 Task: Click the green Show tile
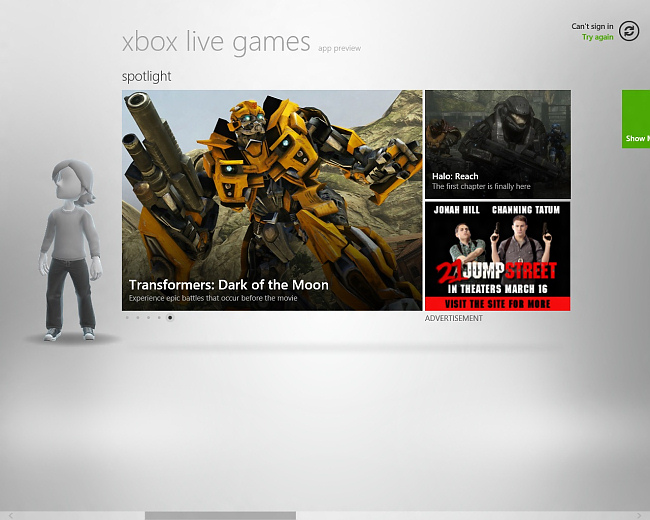pyautogui.click(x=636, y=119)
